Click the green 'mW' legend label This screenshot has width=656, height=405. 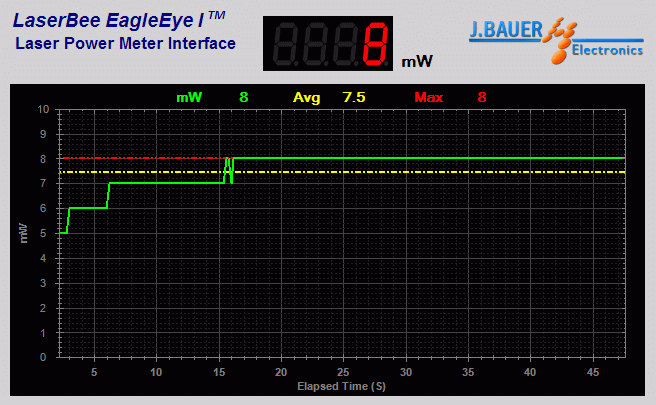click(189, 97)
